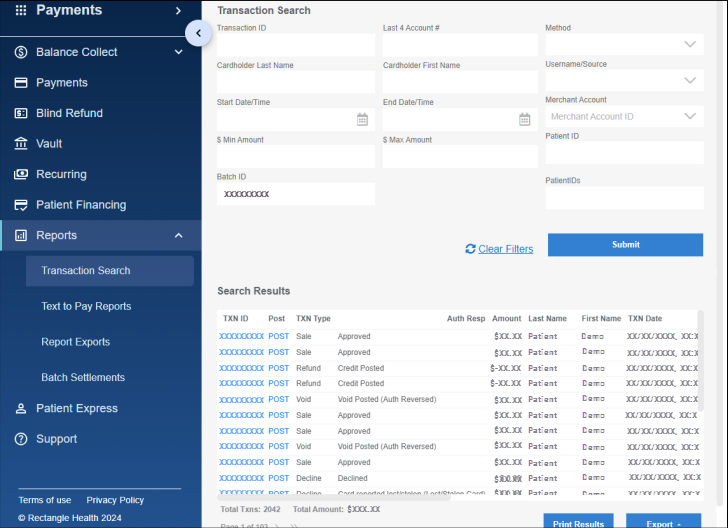Click the Vault bank icon
Viewport: 728px width, 528px height.
[x=20, y=144]
